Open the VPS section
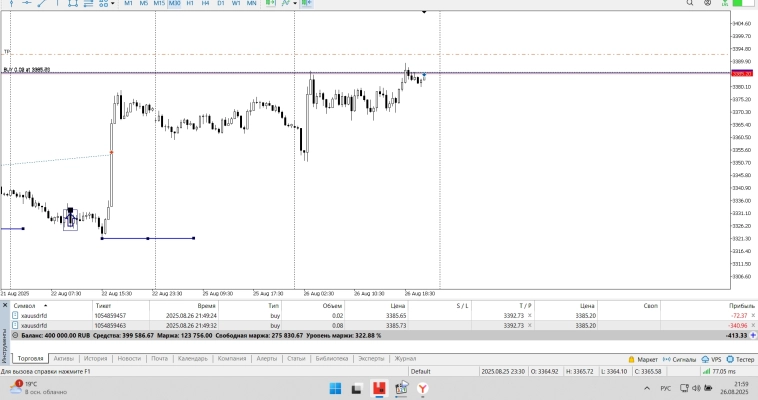The image size is (758, 400). click(x=714, y=358)
